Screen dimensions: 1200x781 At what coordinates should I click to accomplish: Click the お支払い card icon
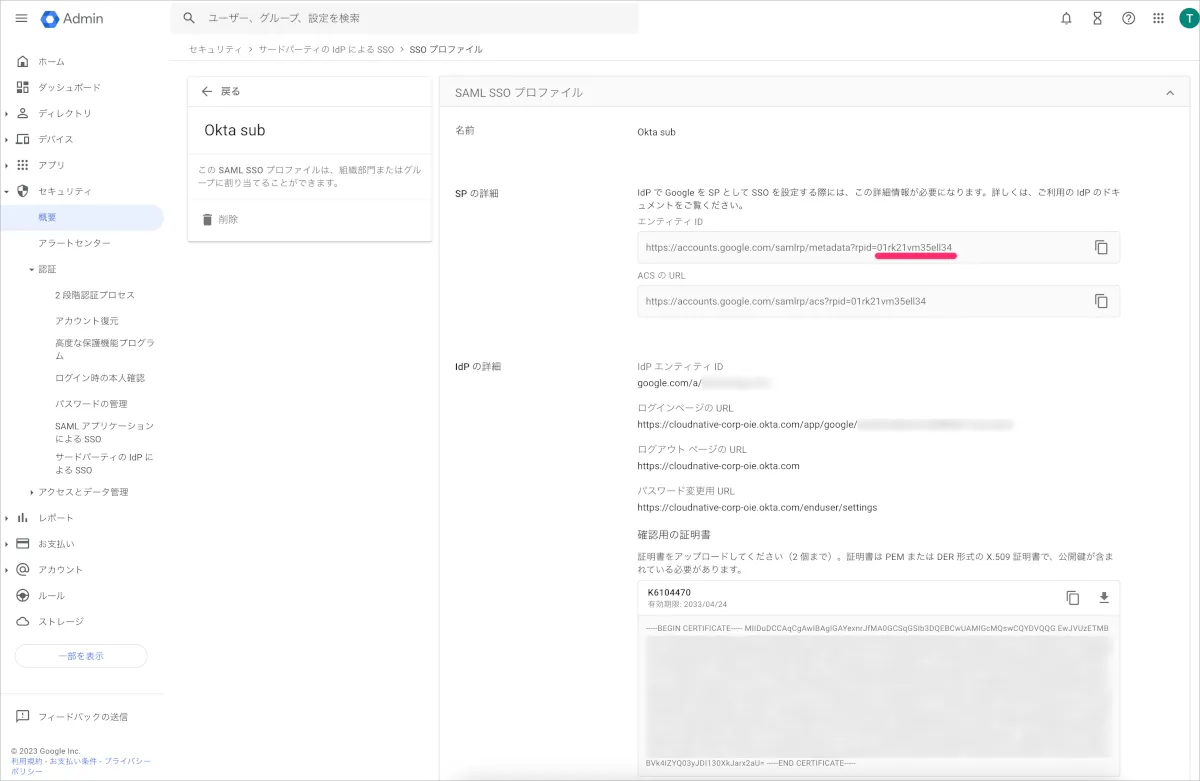click(23, 544)
